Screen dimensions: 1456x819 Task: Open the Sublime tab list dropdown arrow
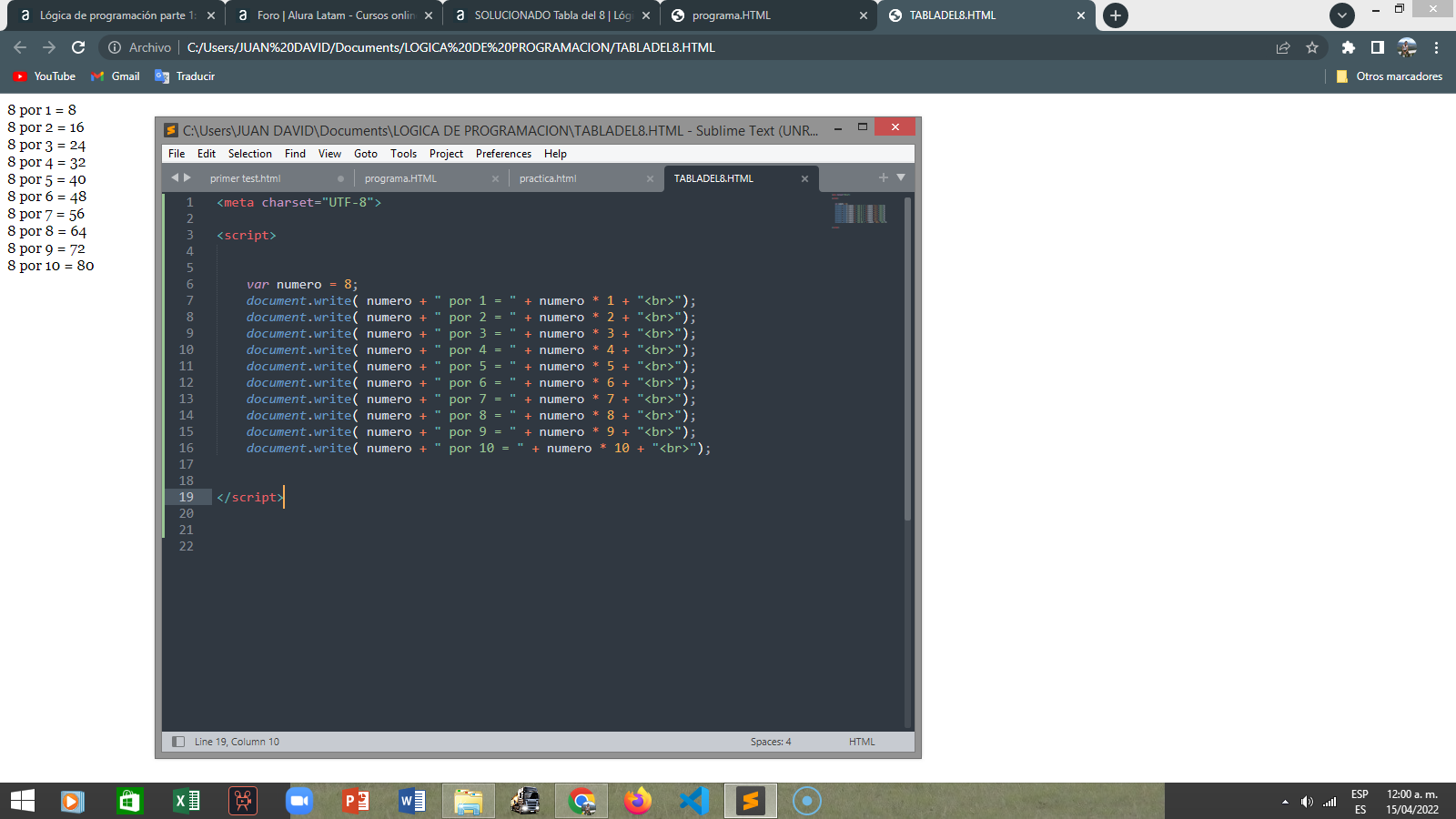click(901, 177)
